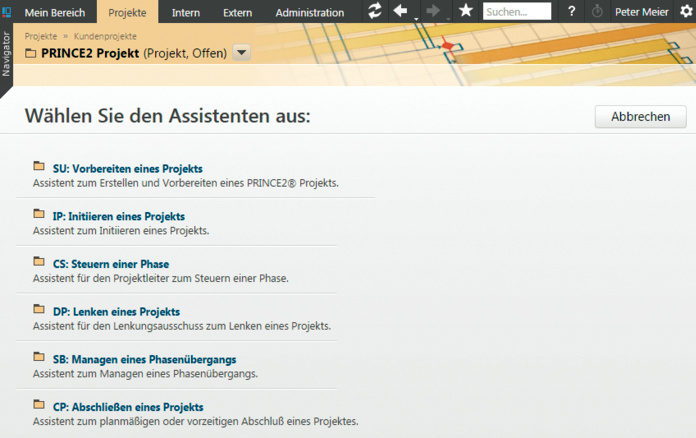Choose CS: Steuern einer Phase assistant
This screenshot has height=438, width=696.
point(111,264)
